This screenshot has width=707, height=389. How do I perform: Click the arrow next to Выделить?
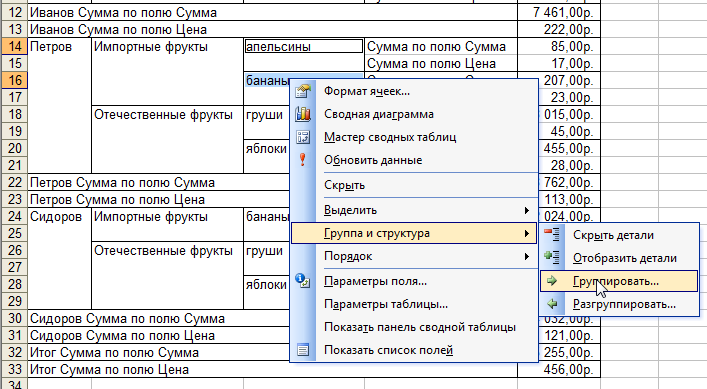point(526,211)
